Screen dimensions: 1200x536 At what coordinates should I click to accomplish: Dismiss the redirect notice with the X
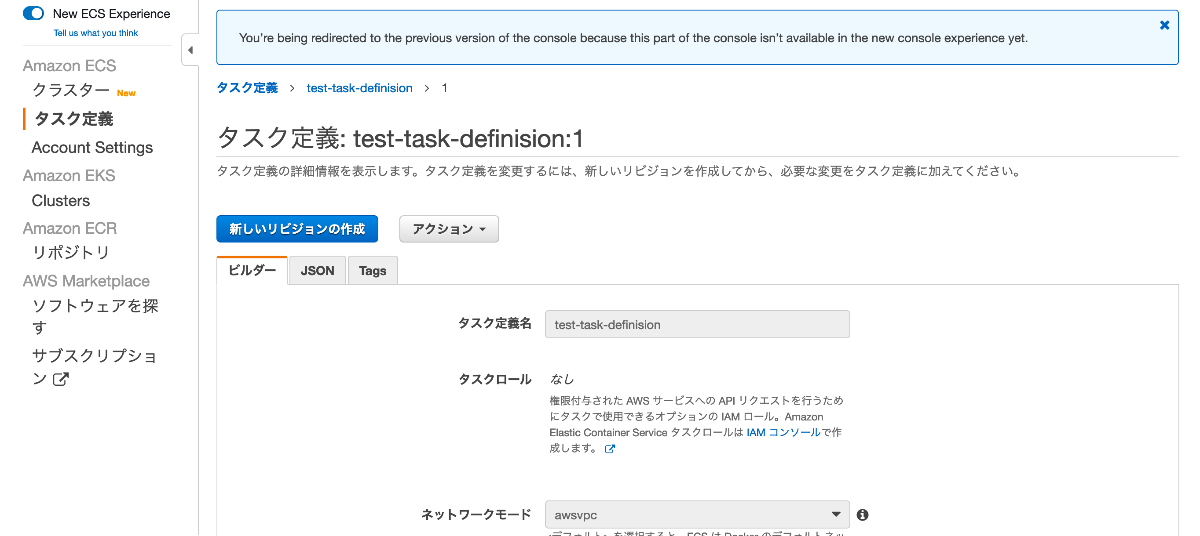tap(1164, 25)
